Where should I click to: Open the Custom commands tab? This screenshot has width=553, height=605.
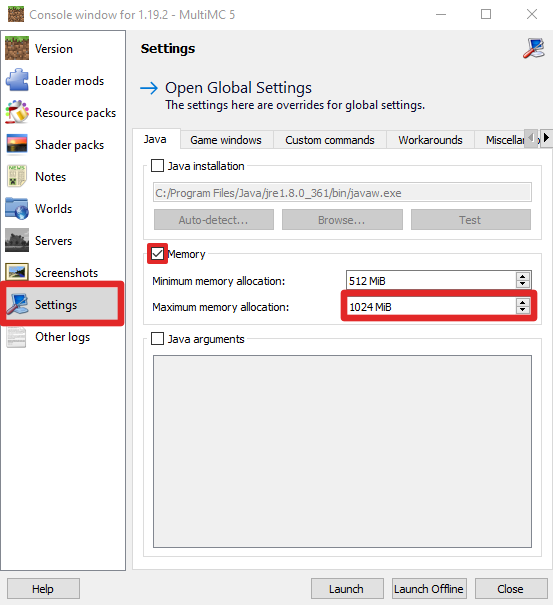point(330,140)
